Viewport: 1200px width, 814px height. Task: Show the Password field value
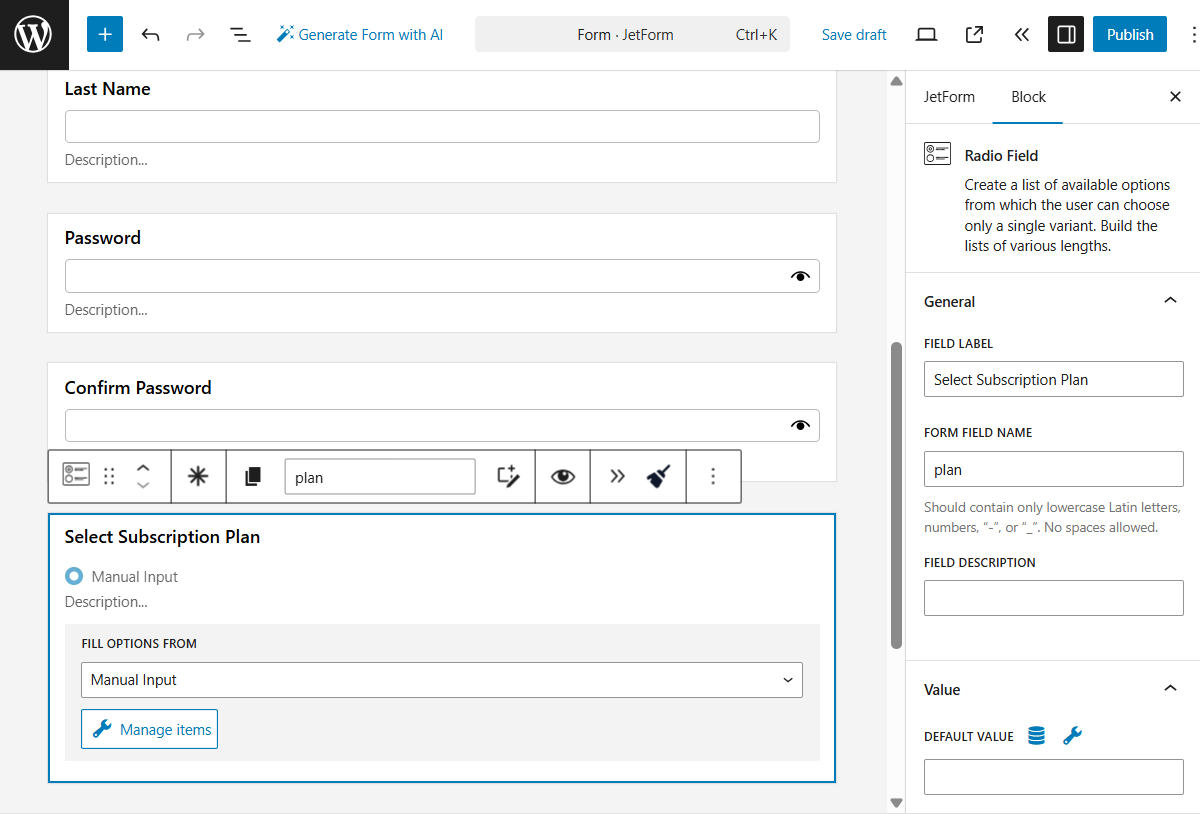point(799,276)
